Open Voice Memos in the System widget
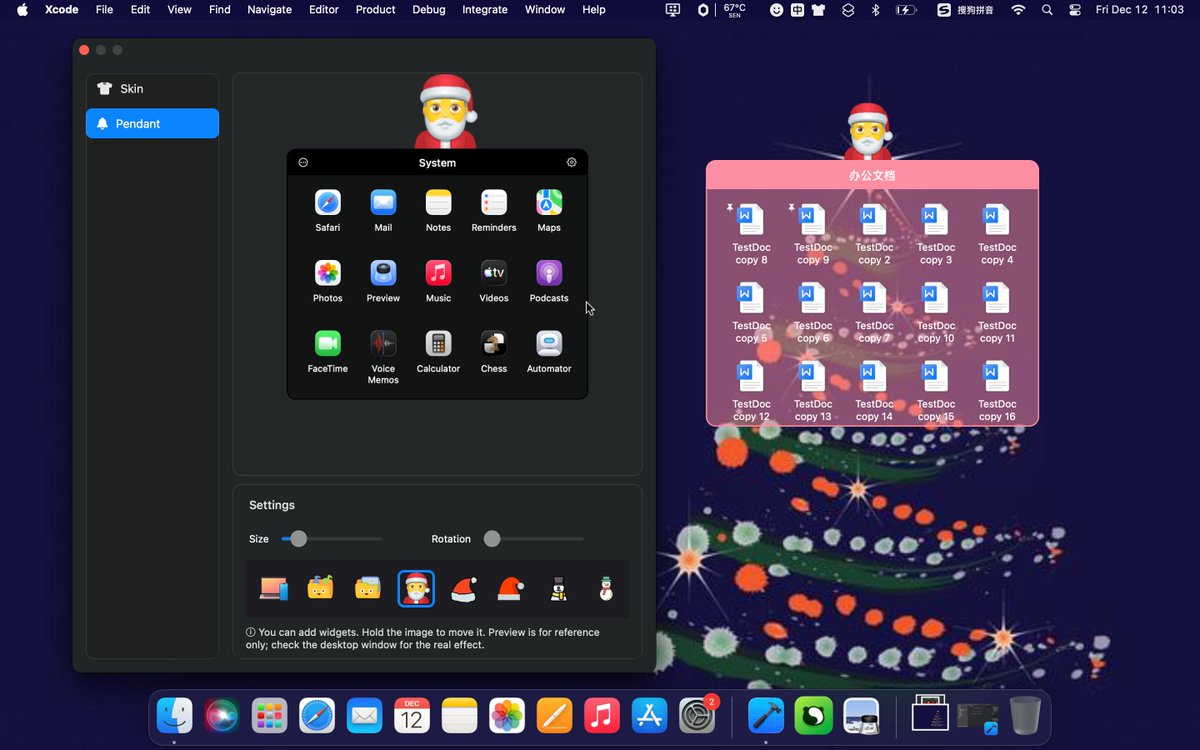The height and width of the screenshot is (750, 1200). 383,344
